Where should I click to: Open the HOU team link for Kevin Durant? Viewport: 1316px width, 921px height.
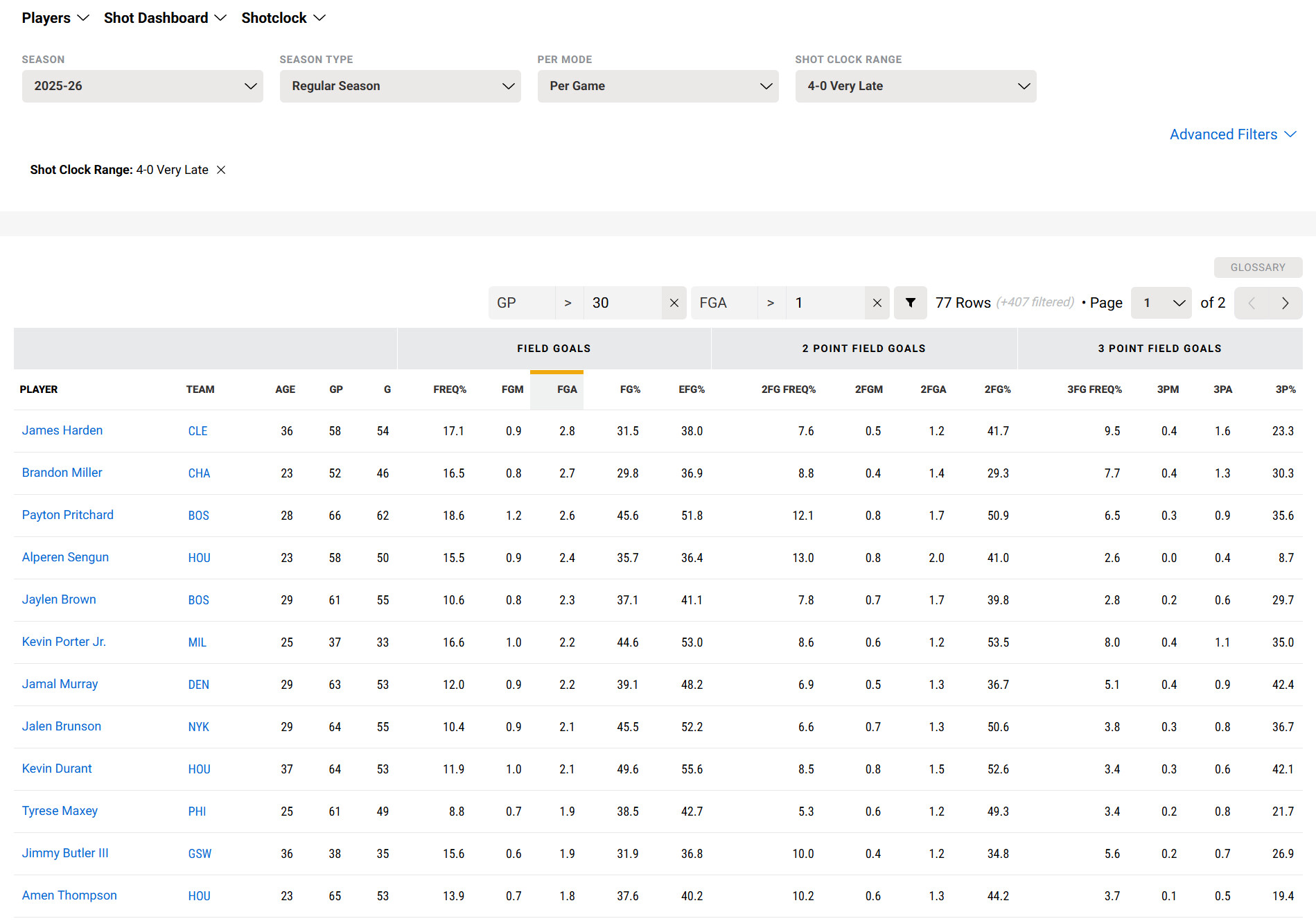[x=199, y=769]
